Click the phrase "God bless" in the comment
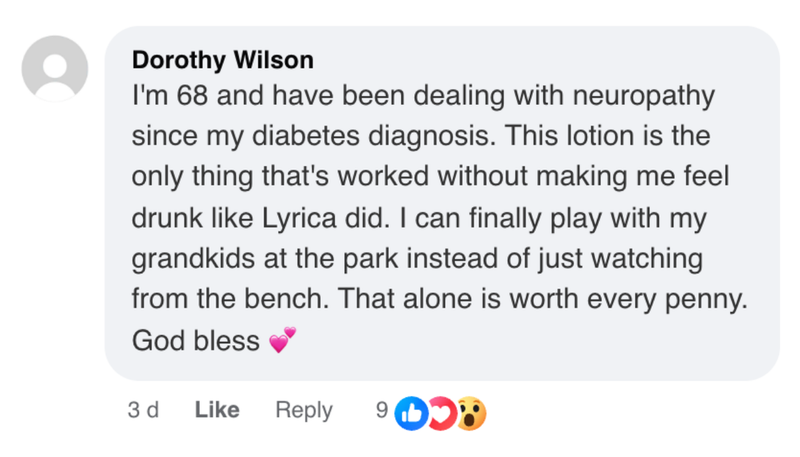 click(x=195, y=341)
